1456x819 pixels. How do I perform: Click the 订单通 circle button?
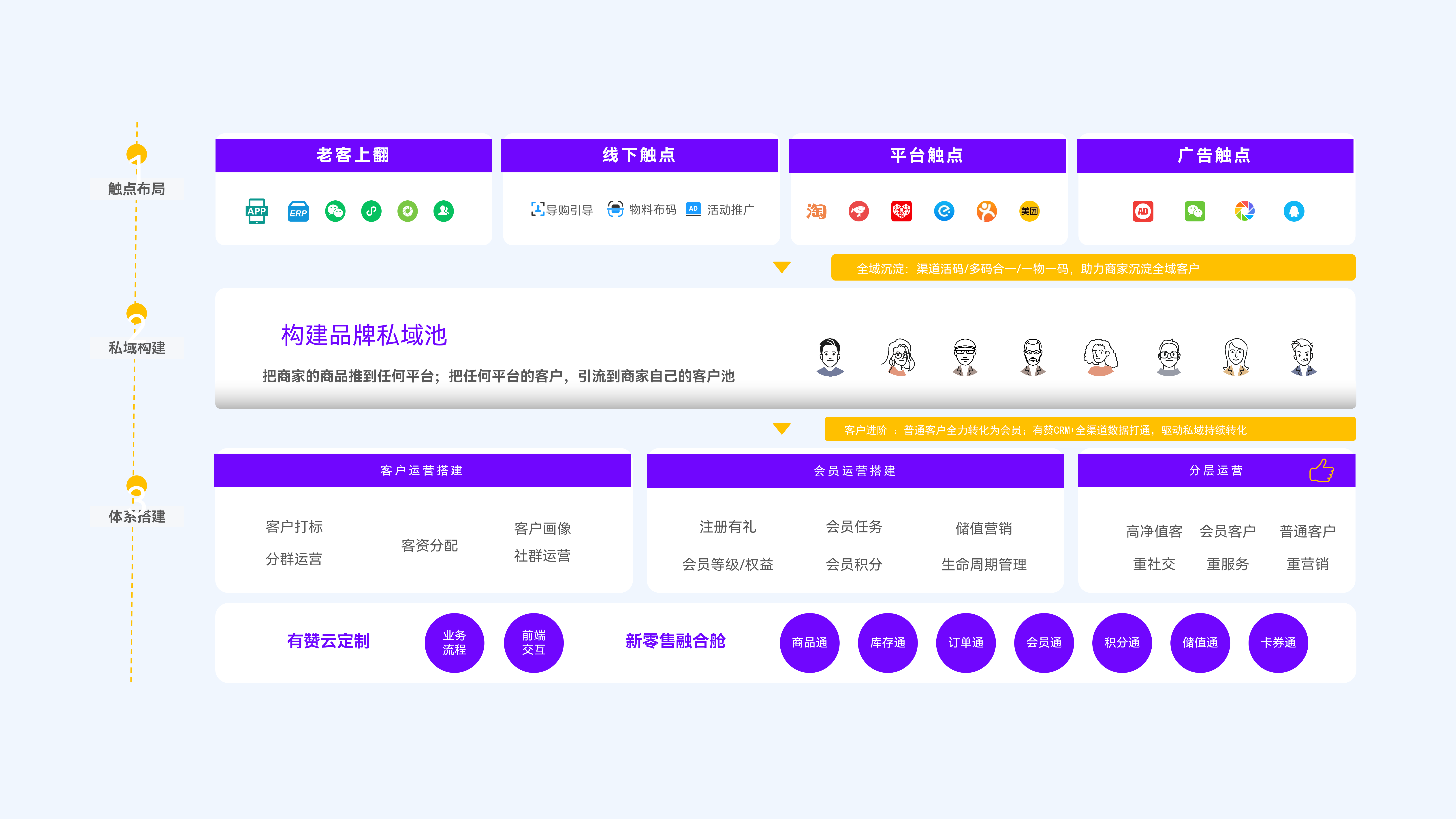965,643
